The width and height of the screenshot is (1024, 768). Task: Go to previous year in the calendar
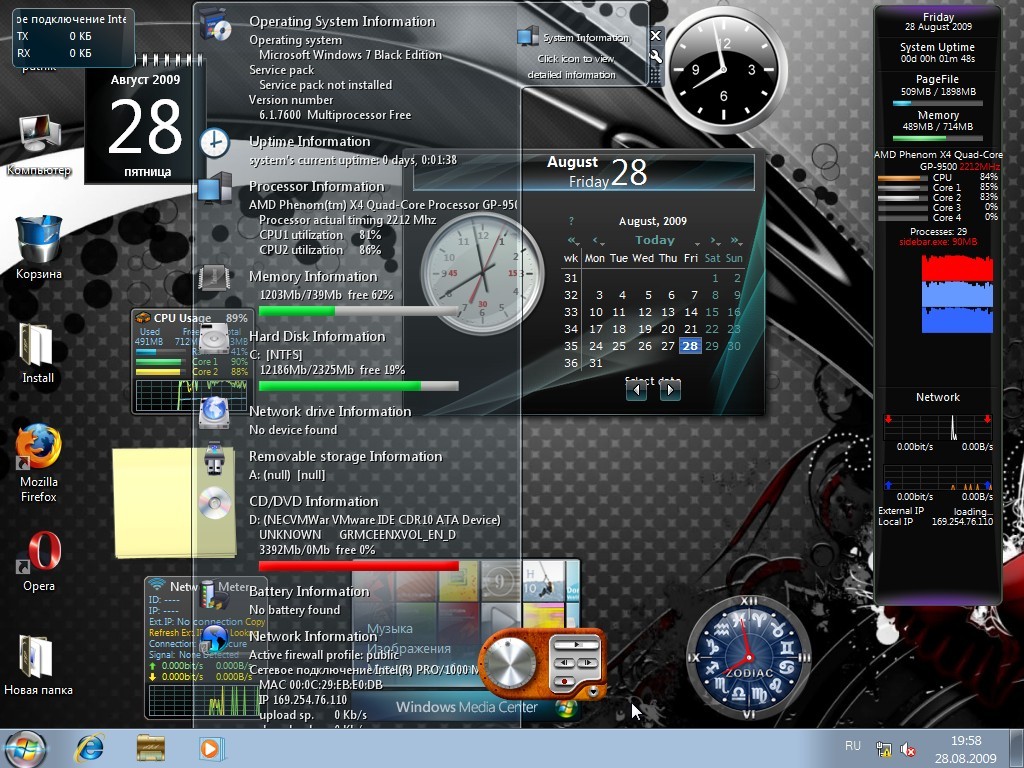(x=573, y=240)
